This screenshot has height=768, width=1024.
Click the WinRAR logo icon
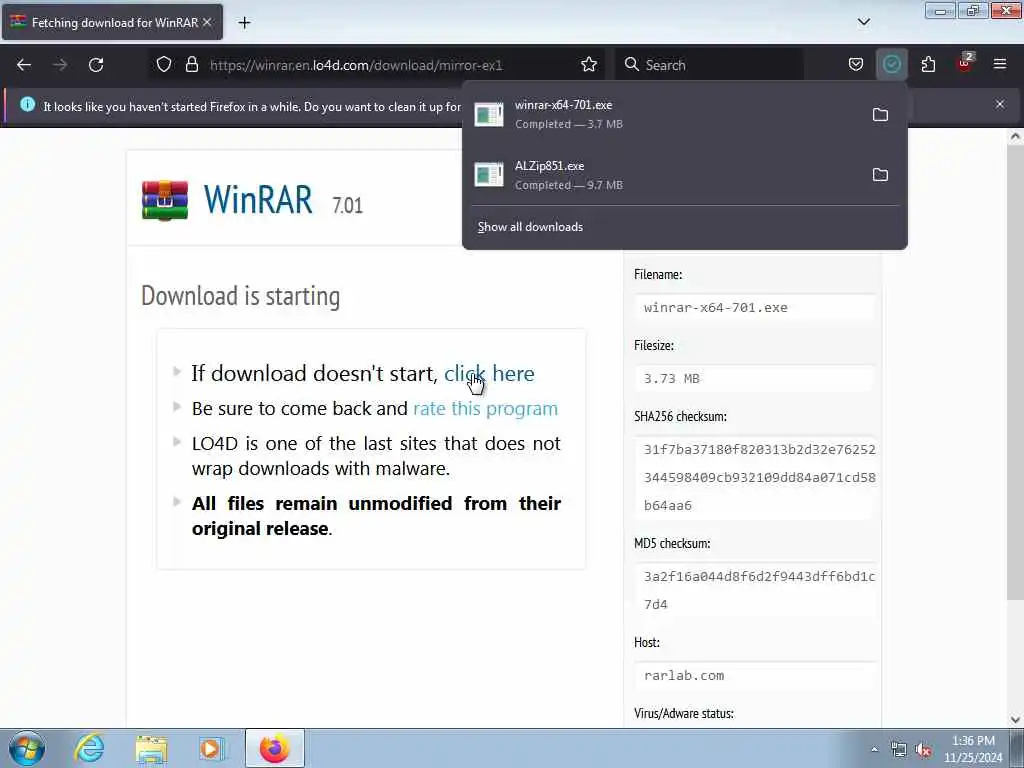coord(165,200)
